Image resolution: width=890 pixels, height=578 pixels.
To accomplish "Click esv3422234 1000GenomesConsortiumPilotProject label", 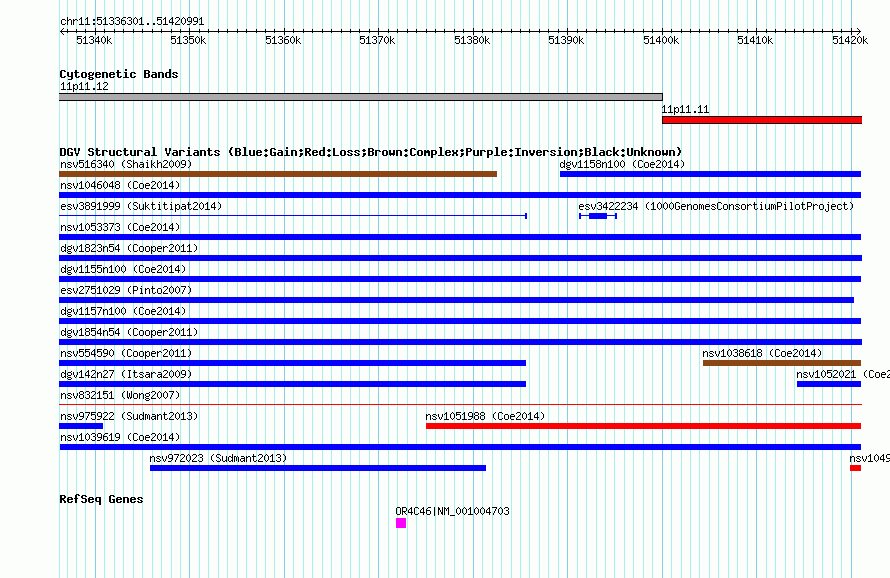I will point(716,206).
